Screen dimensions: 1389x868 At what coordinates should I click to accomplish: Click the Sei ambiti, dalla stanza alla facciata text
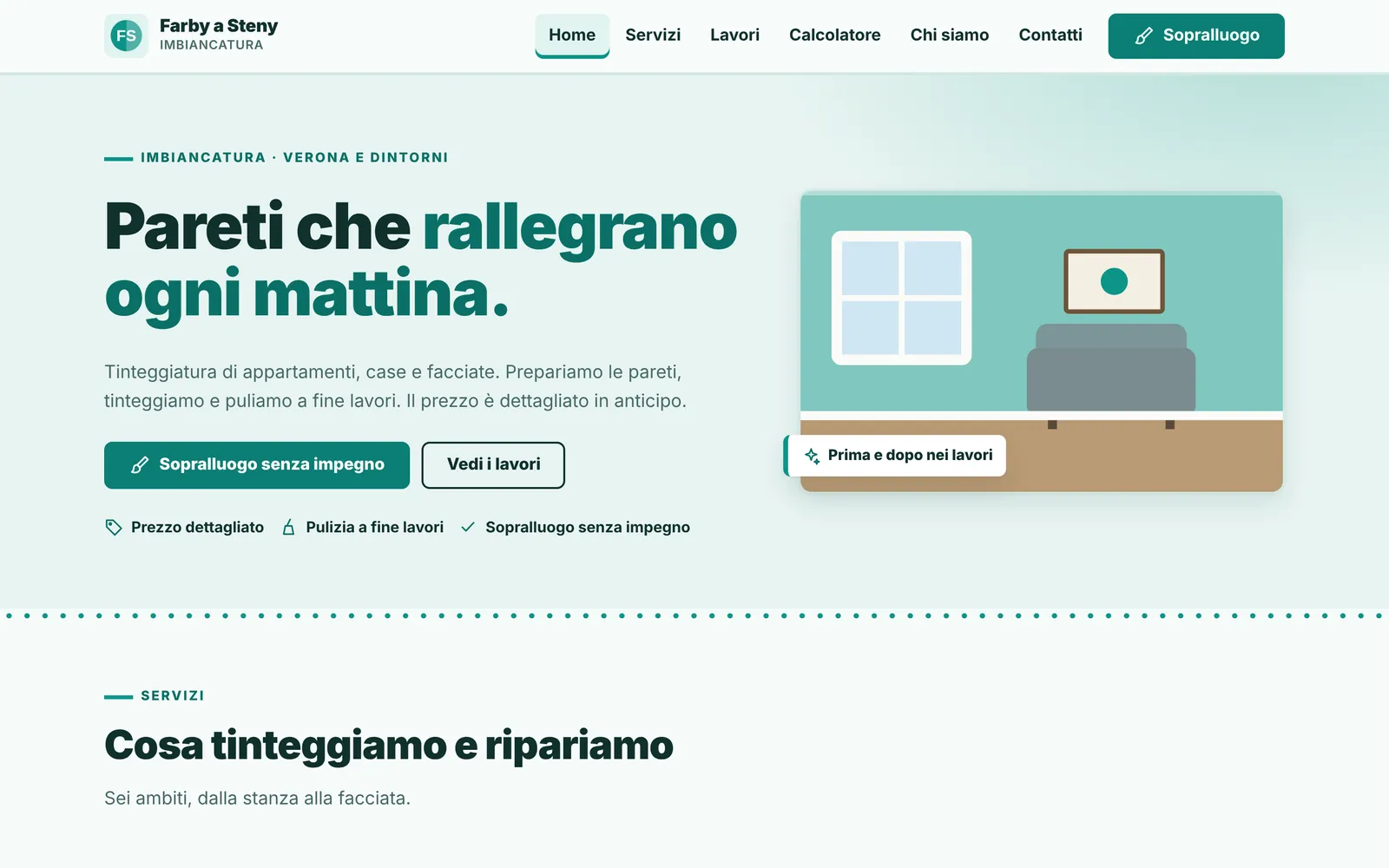tap(257, 799)
